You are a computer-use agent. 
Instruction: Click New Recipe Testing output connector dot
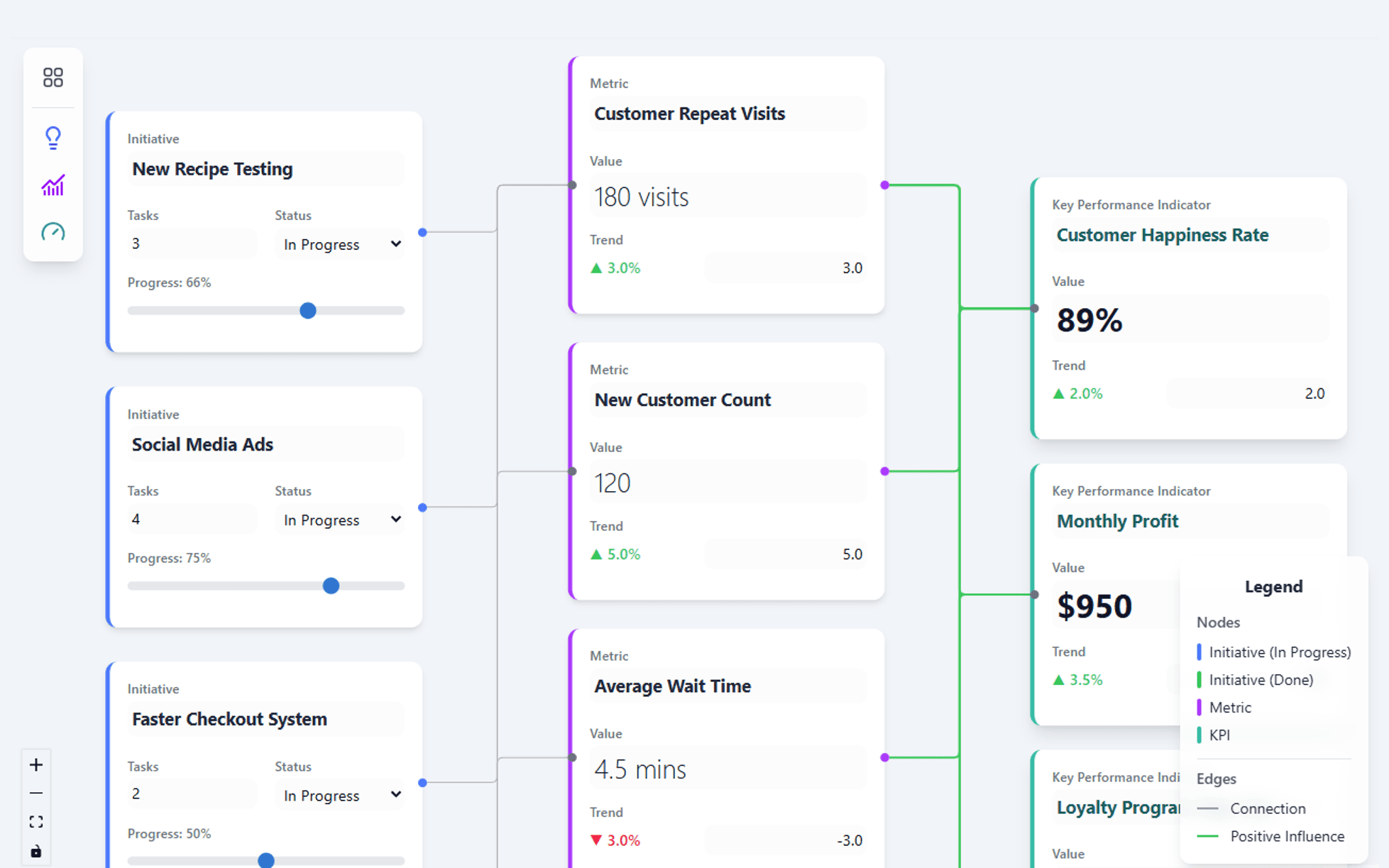422,232
